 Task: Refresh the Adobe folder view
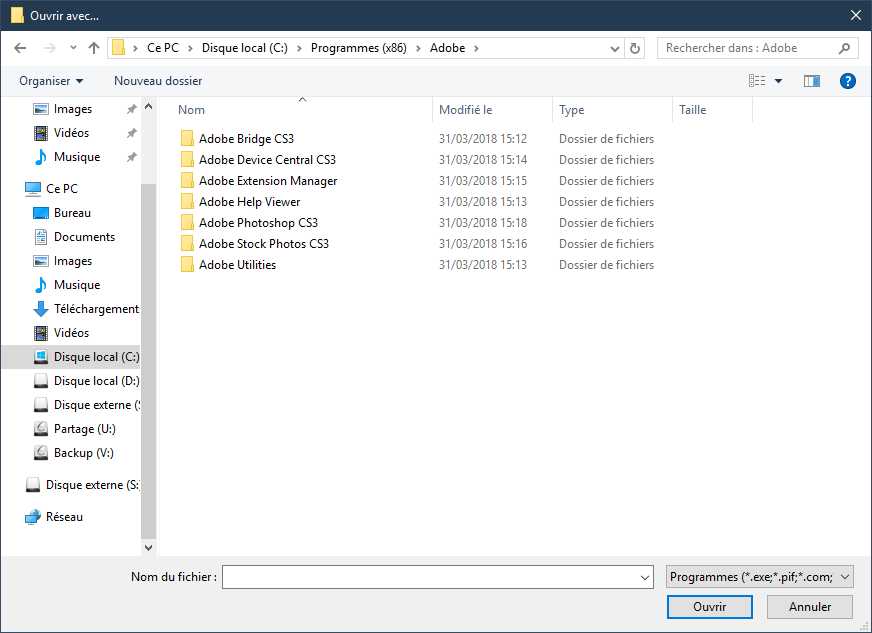[x=635, y=48]
